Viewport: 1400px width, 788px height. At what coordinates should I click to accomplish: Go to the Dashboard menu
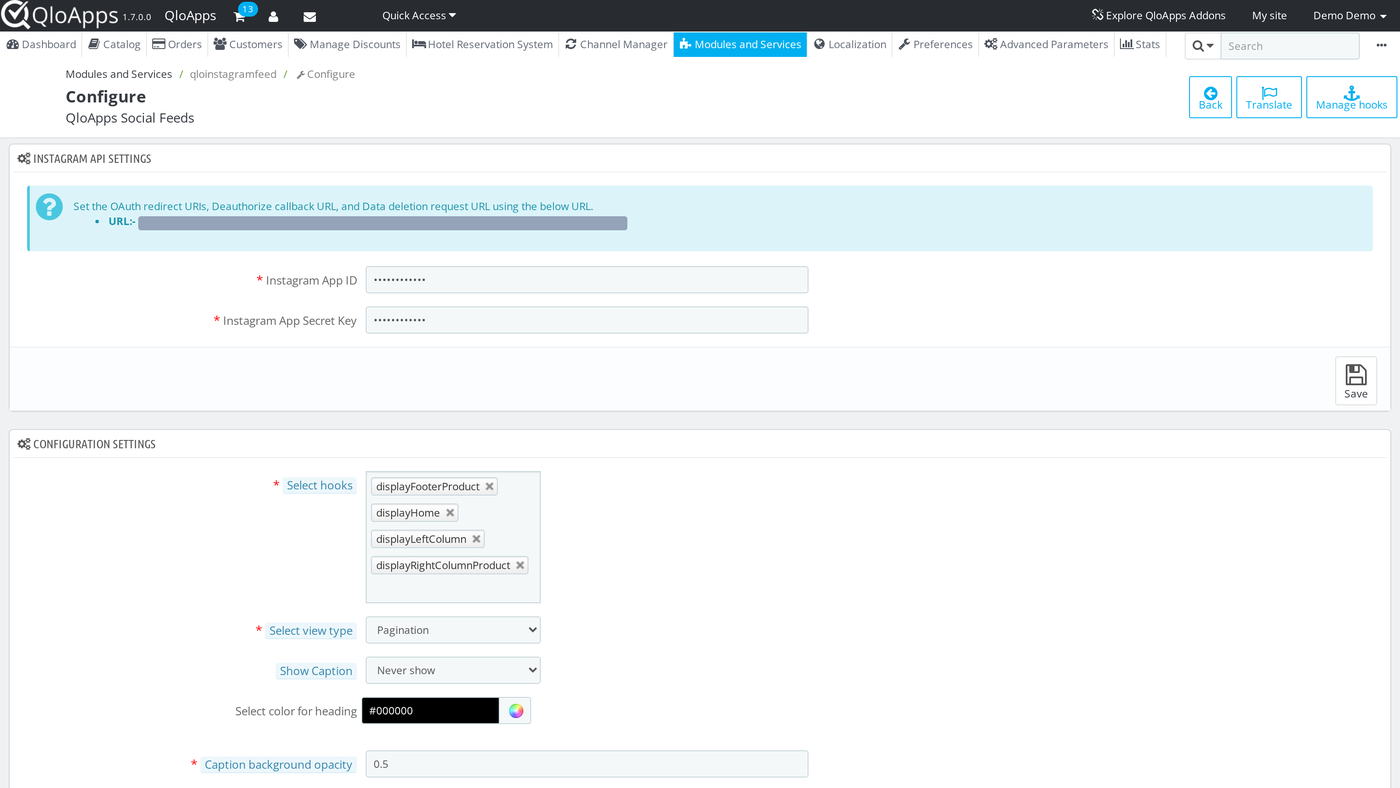coord(41,45)
